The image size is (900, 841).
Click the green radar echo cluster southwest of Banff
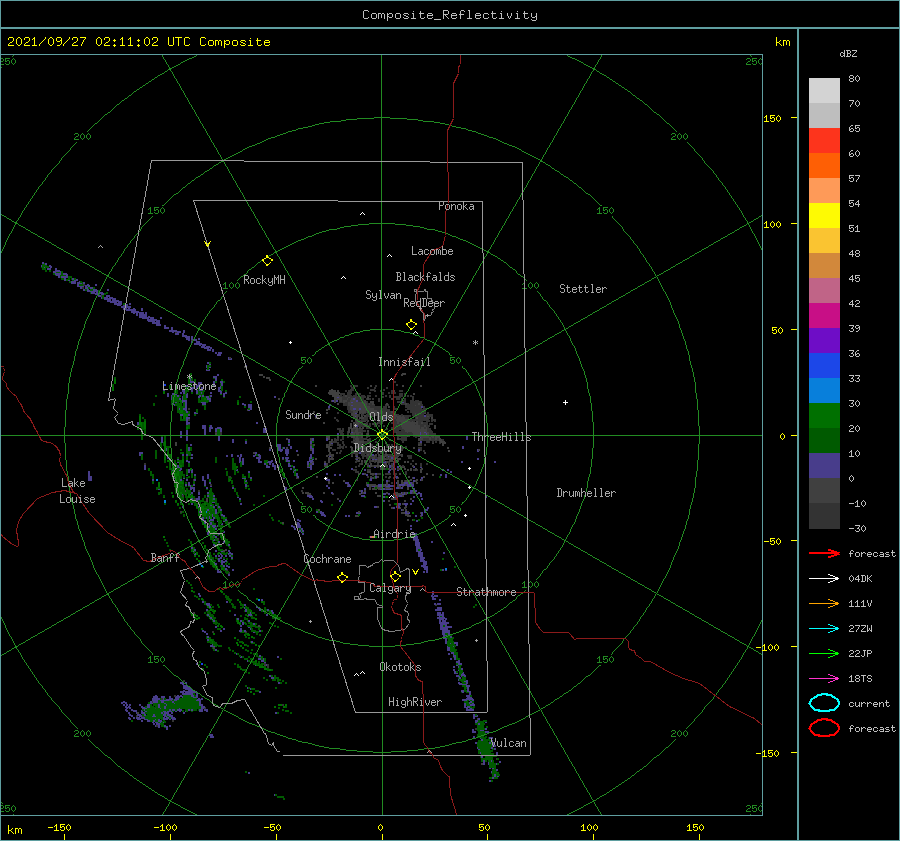pyautogui.click(x=166, y=706)
